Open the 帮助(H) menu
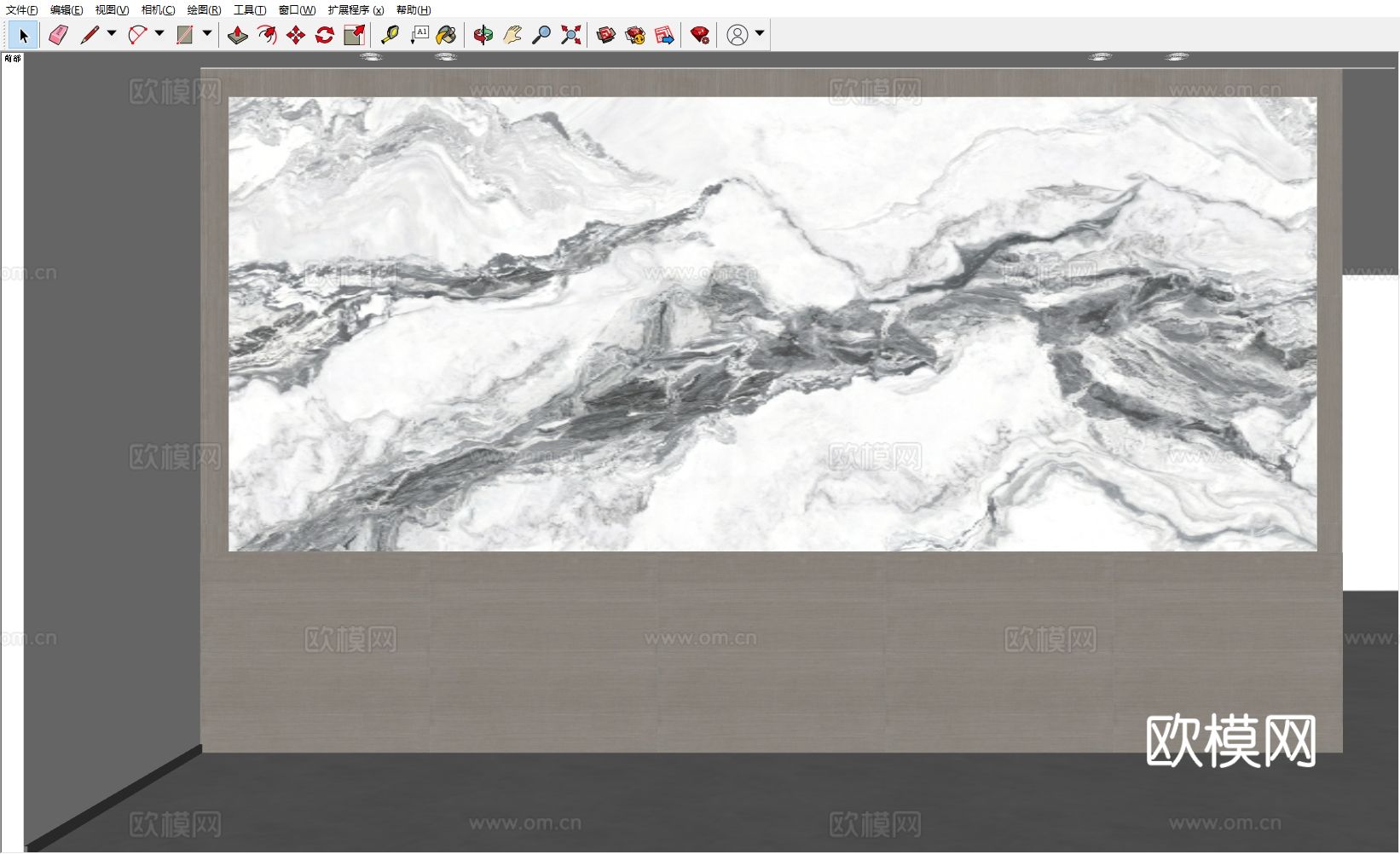 414,10
